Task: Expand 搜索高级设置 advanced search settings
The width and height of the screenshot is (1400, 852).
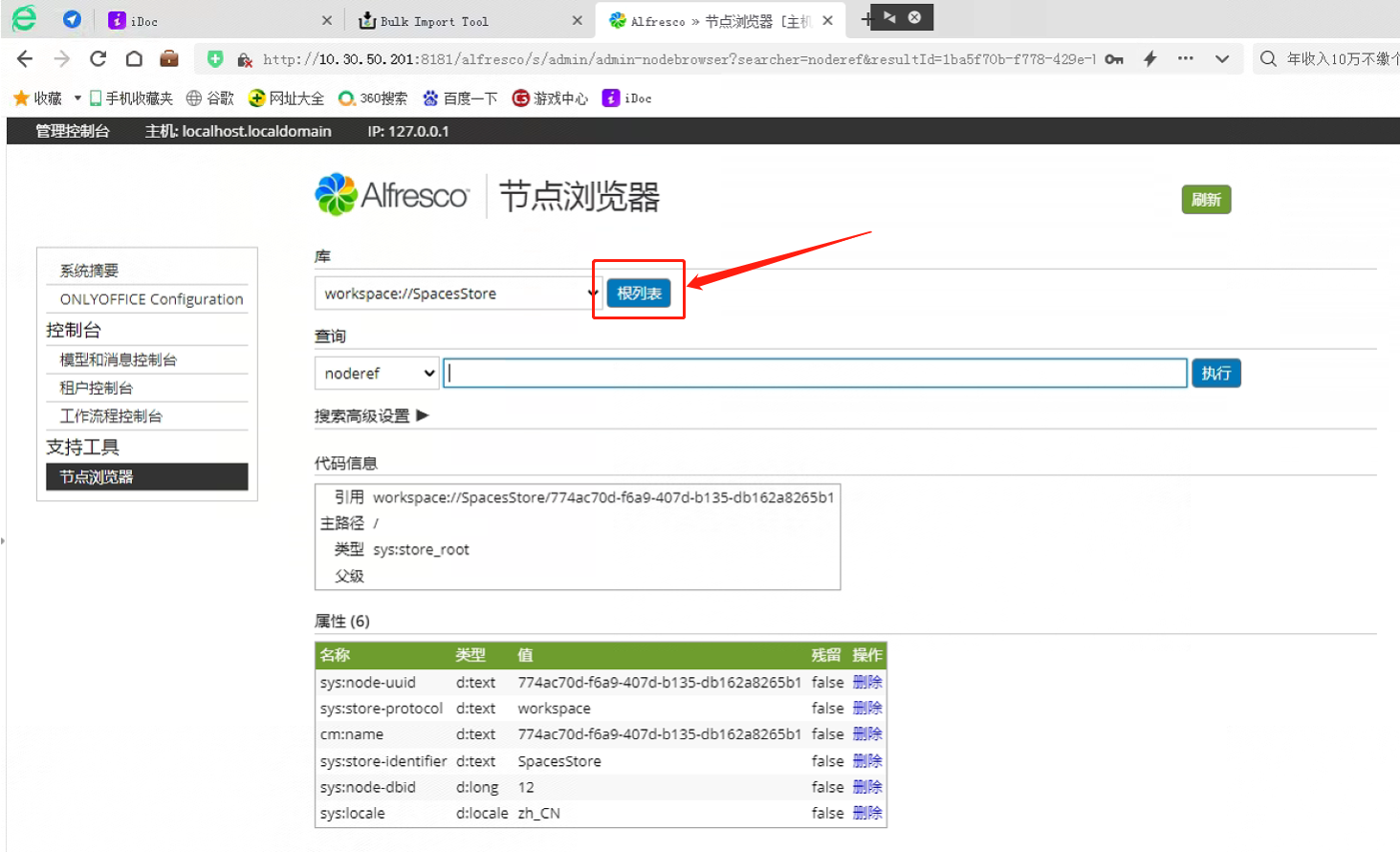Action: coord(371,416)
